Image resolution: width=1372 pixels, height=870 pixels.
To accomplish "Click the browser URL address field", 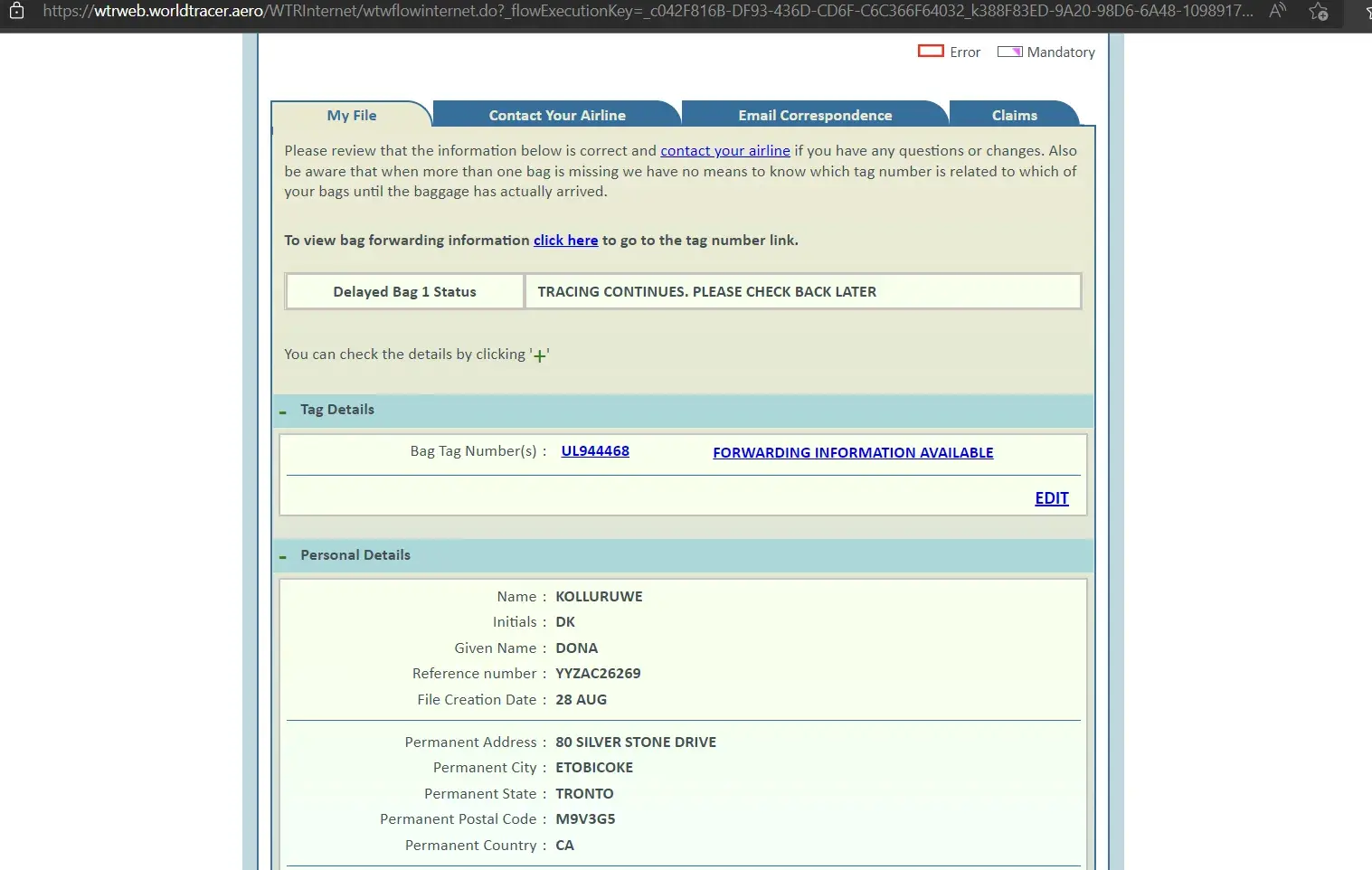I will (x=647, y=12).
